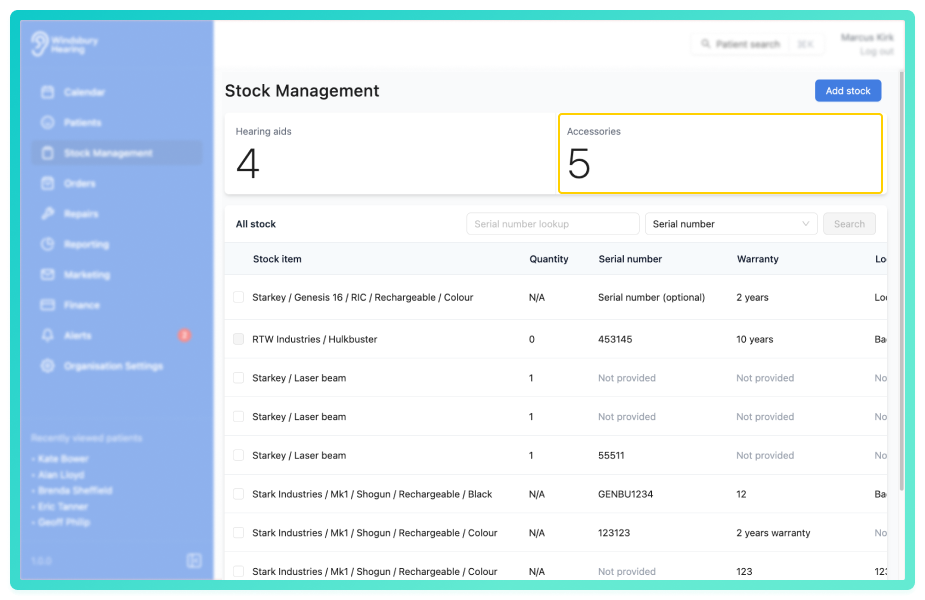The width and height of the screenshot is (925, 600).
Task: Open the Marketing envelope icon
Action: [48, 274]
